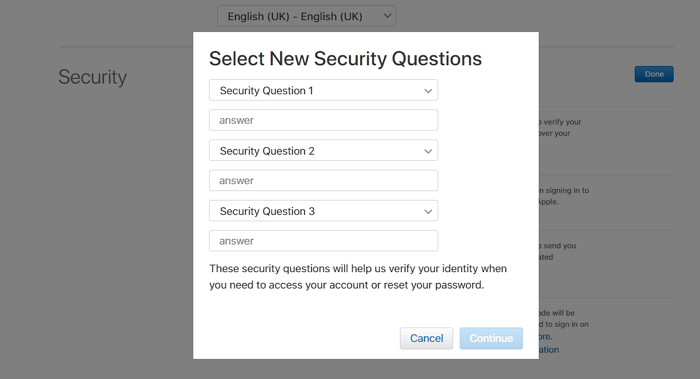700x379 pixels.
Task: Open the English (UK) language selector
Action: tap(306, 16)
